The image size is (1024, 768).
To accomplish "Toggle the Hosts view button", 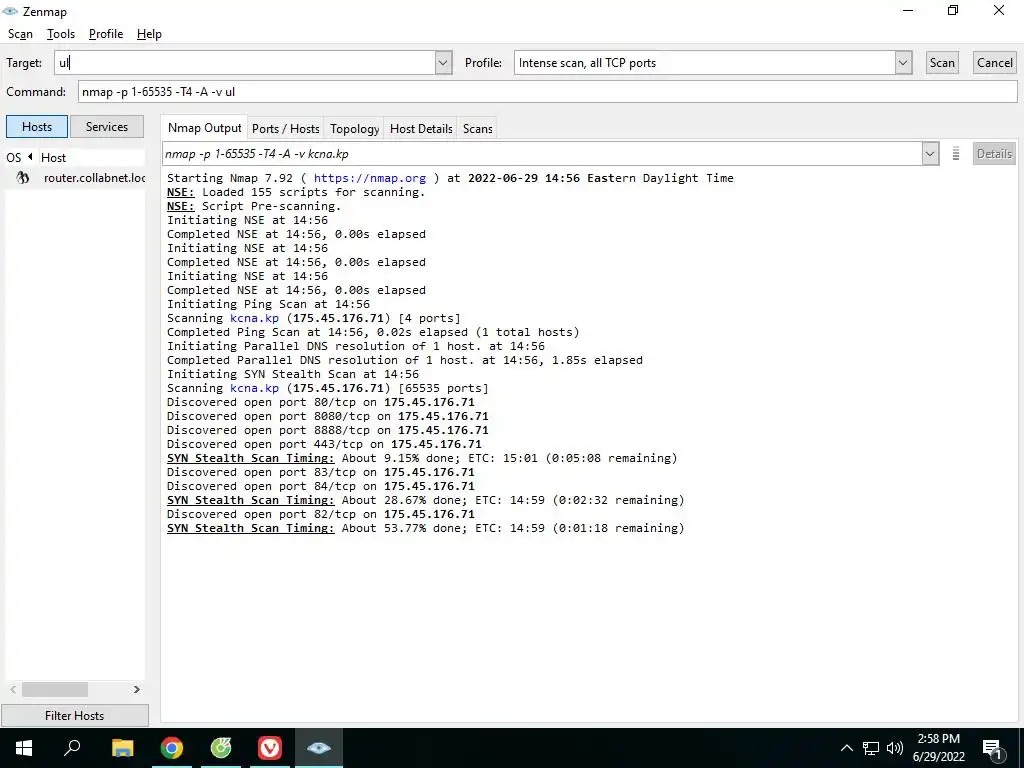I will [37, 127].
